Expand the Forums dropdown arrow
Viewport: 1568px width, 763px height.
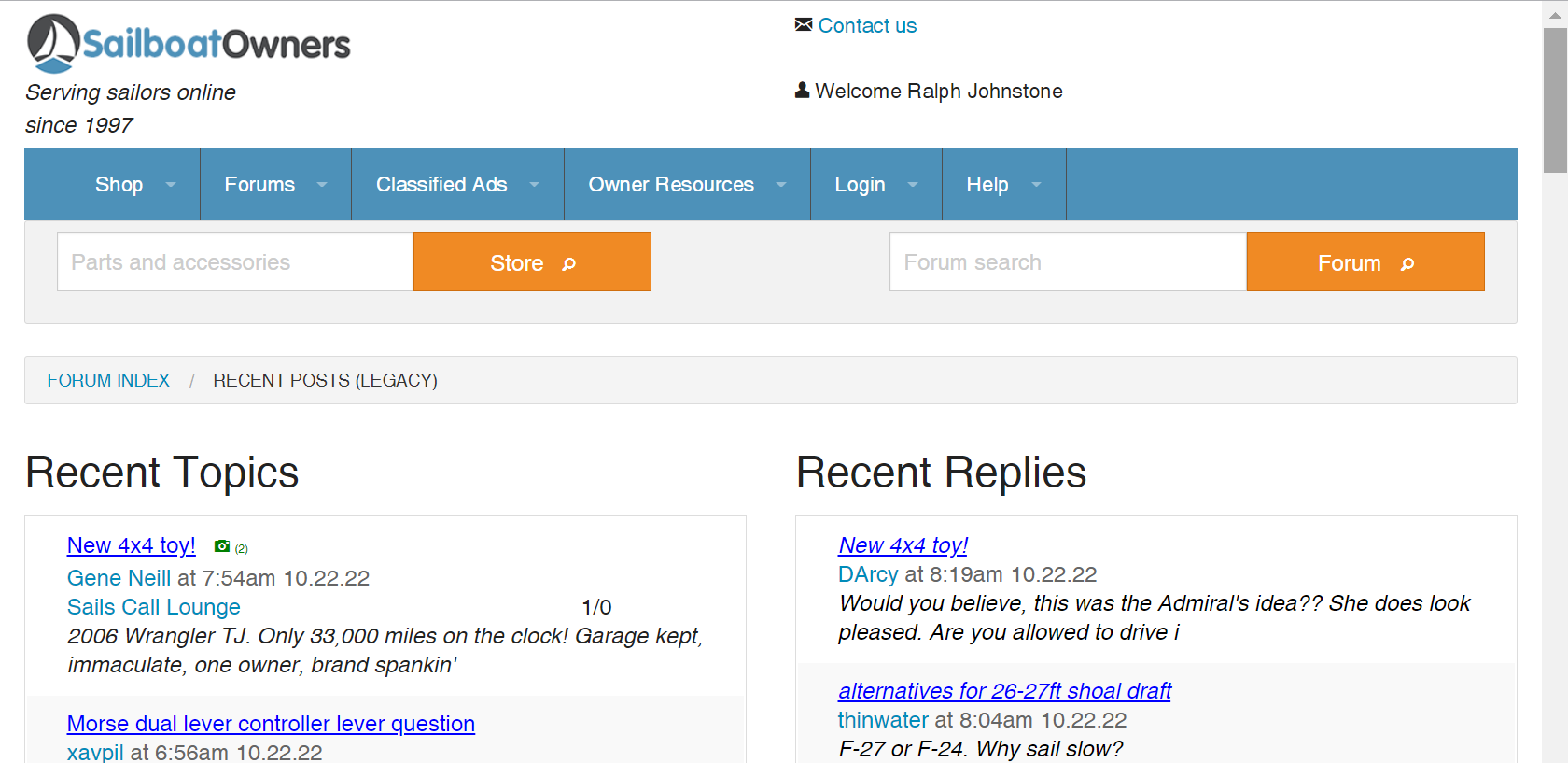coord(322,185)
